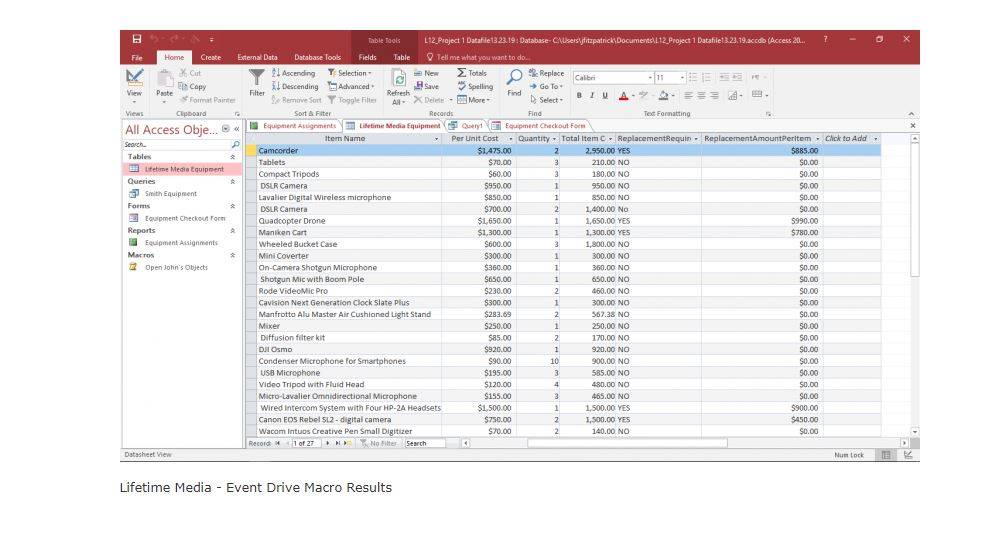
Task: Click the Save icon in title bar
Action: coord(137,39)
